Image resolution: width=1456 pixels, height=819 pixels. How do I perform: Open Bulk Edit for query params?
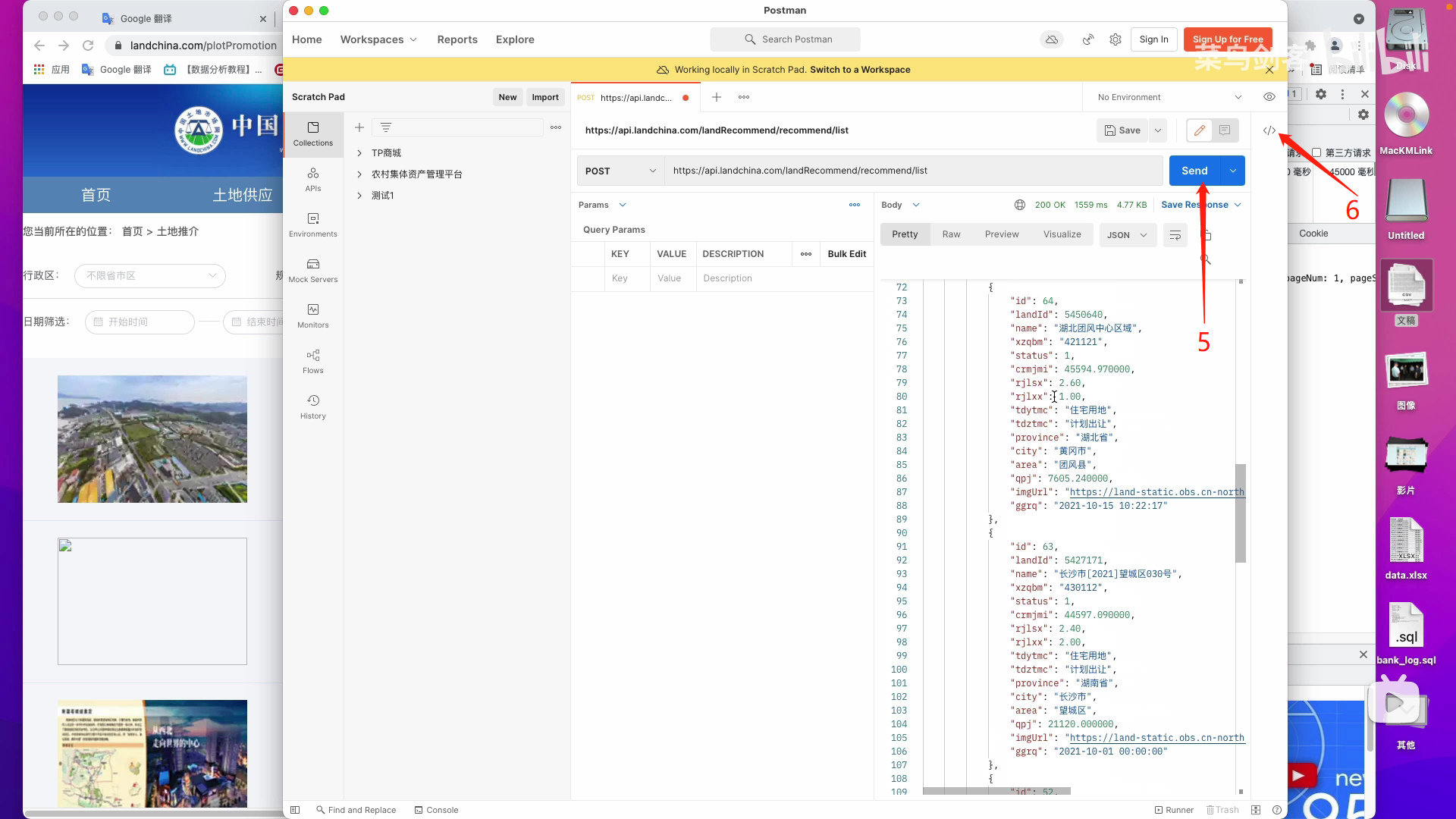[846, 254]
